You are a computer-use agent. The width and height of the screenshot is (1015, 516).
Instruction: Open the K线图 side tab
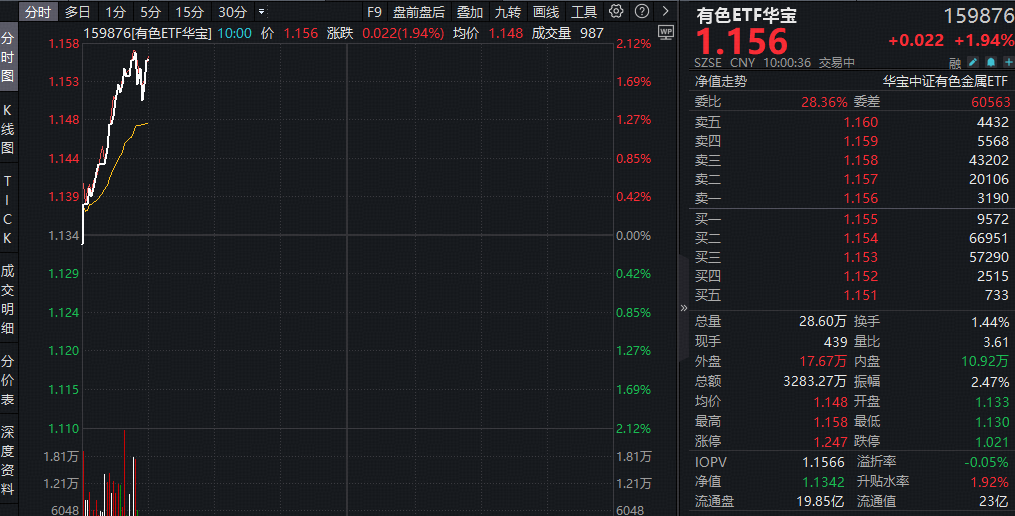[x=8, y=126]
